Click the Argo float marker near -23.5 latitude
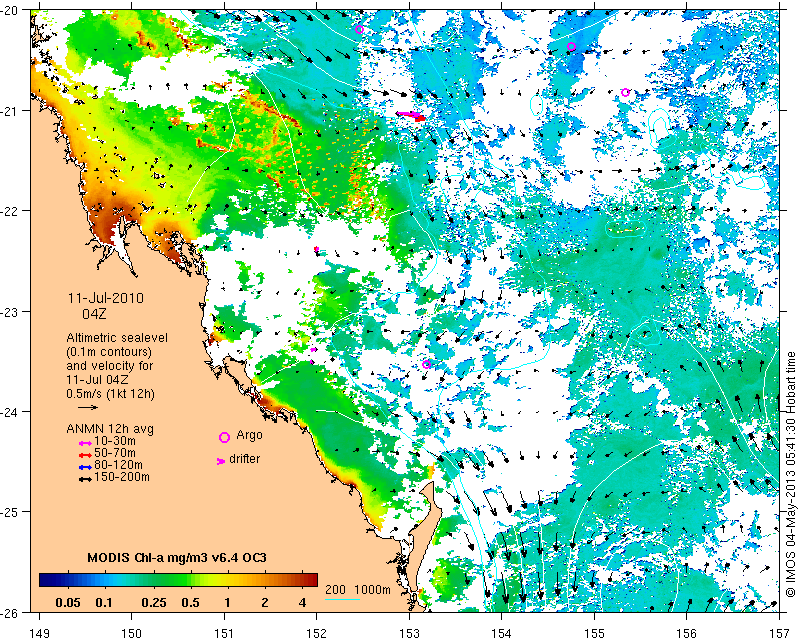 (x=427, y=364)
